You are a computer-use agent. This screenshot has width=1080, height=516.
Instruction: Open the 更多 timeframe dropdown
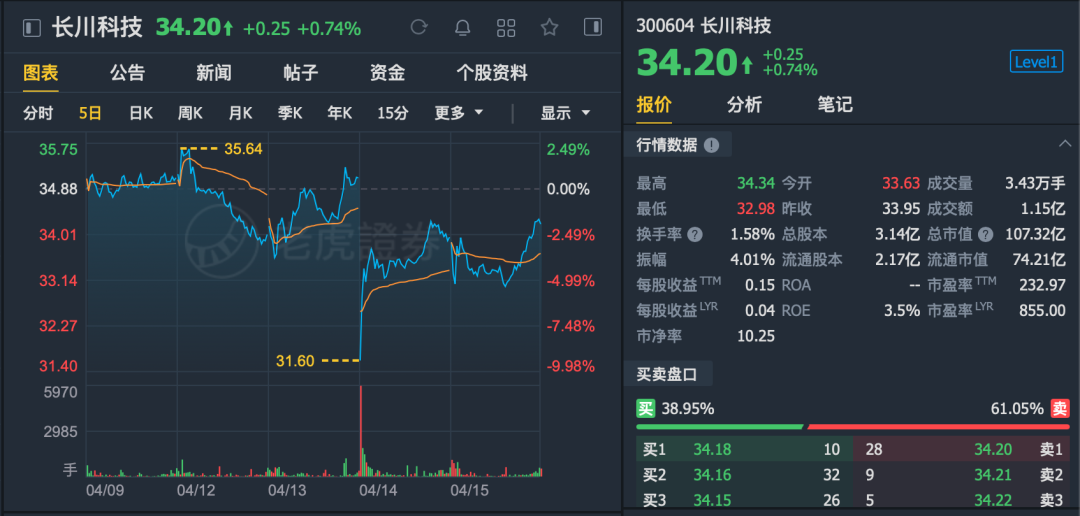[459, 113]
